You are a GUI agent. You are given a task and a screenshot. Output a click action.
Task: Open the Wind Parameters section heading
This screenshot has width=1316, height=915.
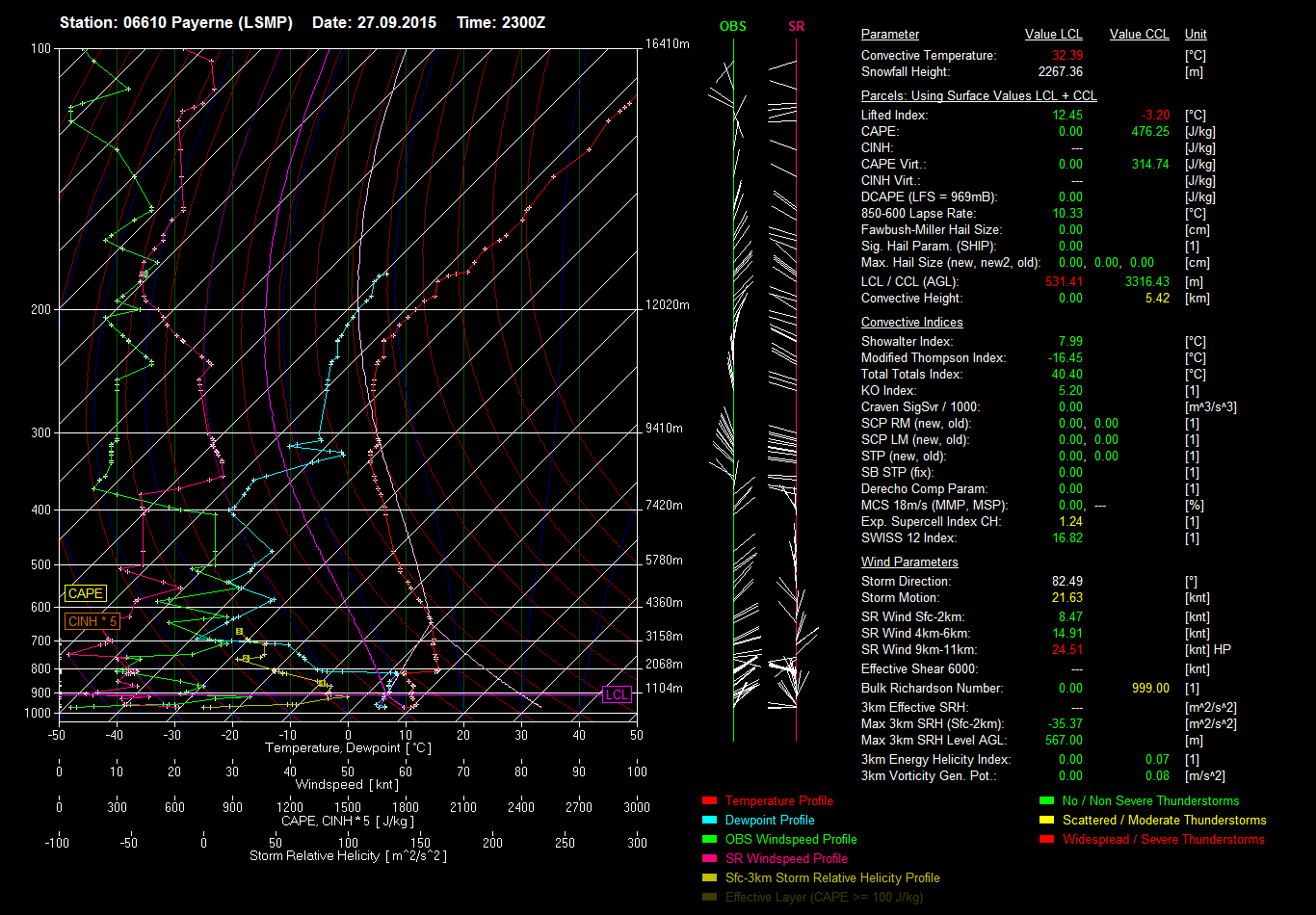909,562
